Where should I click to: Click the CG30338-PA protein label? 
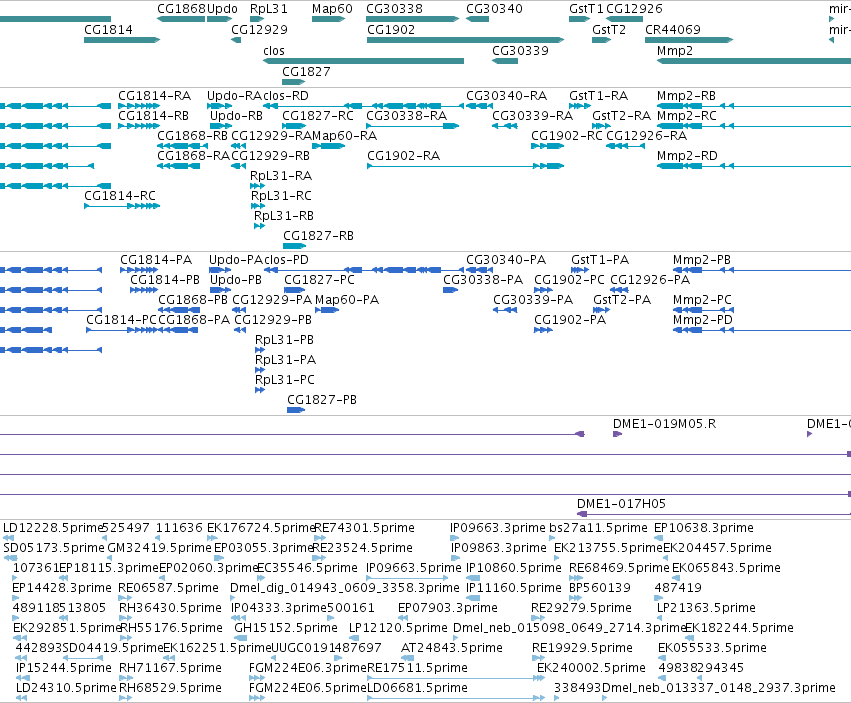[483, 280]
